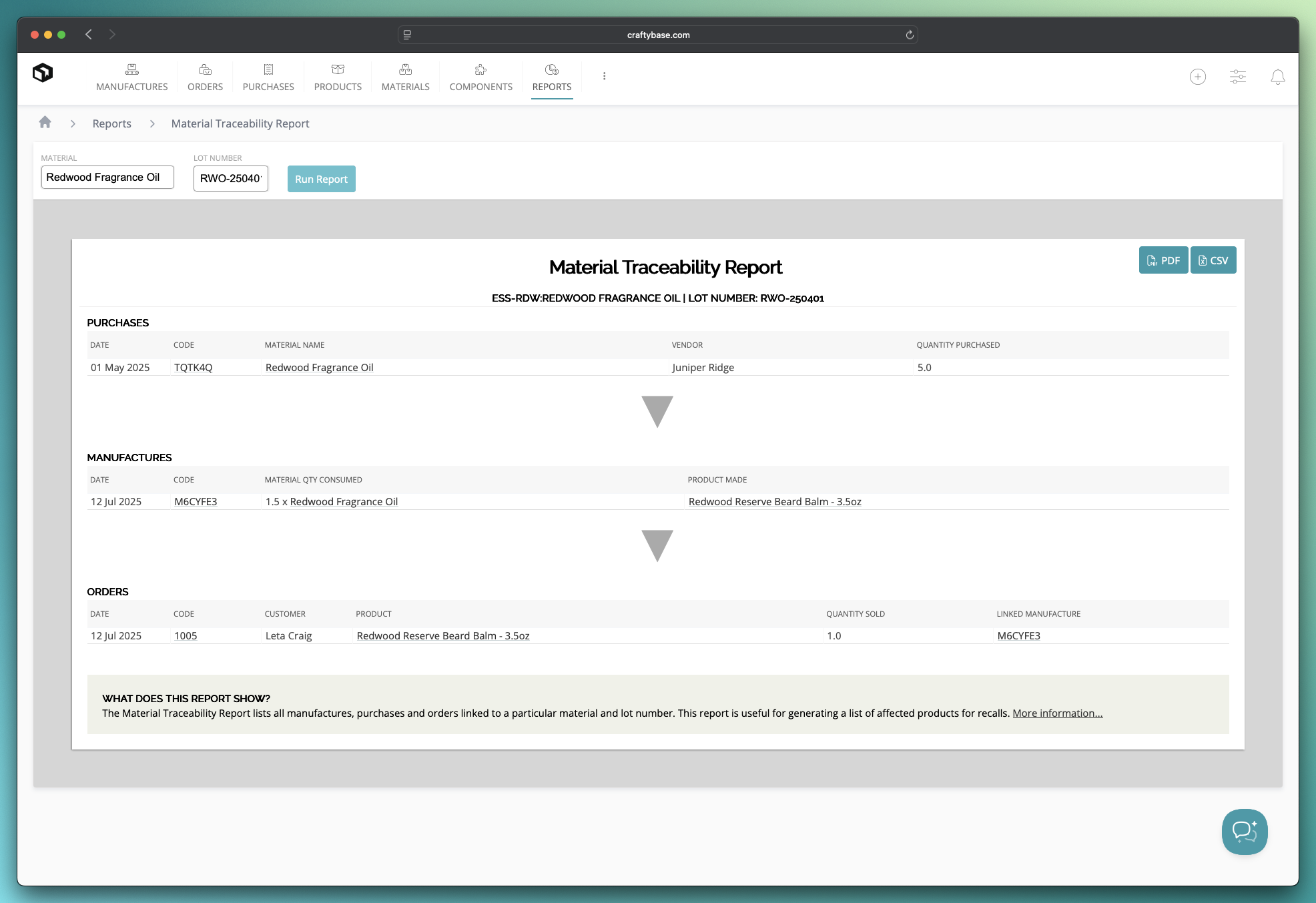Click the home icon in the breadcrumb
Image resolution: width=1316 pixels, height=903 pixels.
pyautogui.click(x=45, y=123)
